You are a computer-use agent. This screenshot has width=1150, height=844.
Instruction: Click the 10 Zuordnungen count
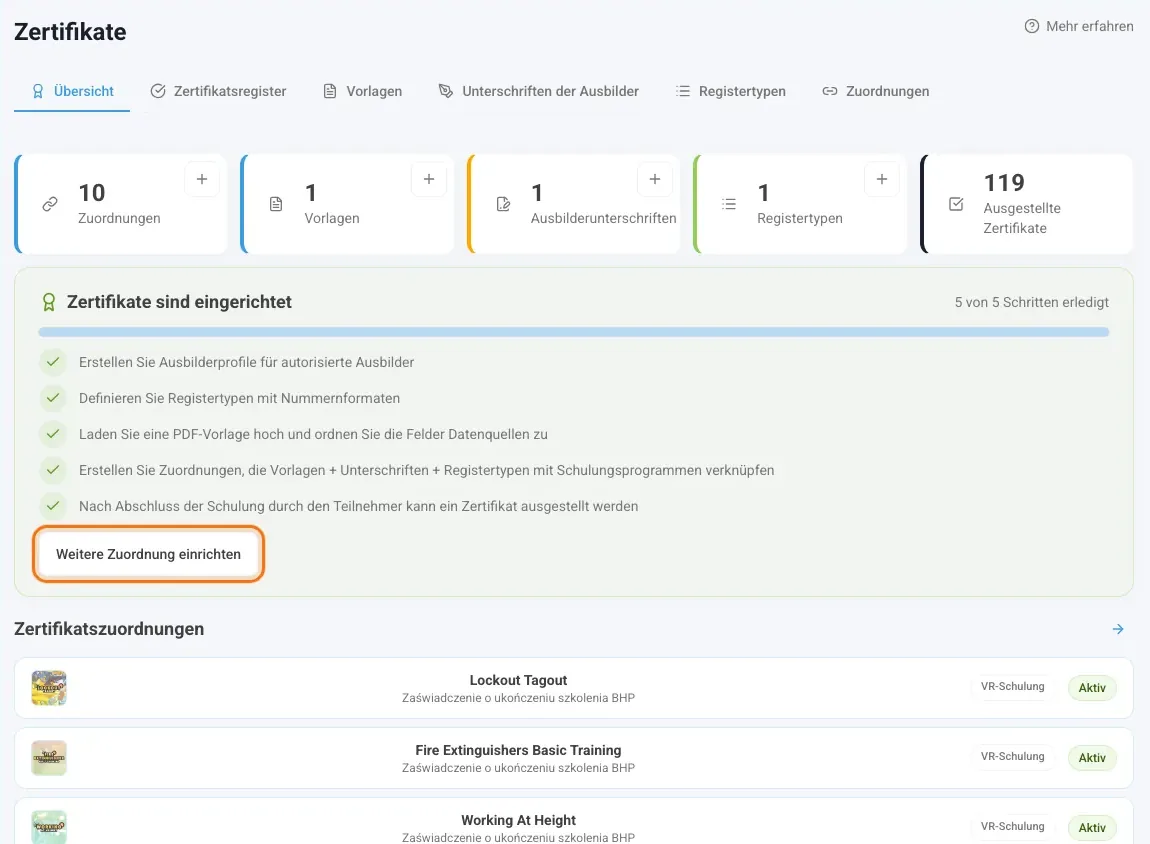pos(92,193)
